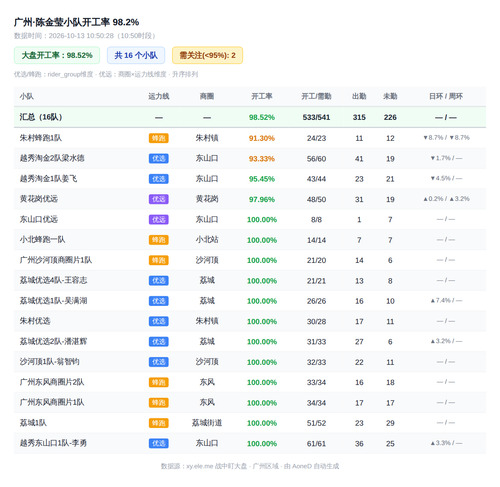Click the 61/61 cell

tap(316, 444)
